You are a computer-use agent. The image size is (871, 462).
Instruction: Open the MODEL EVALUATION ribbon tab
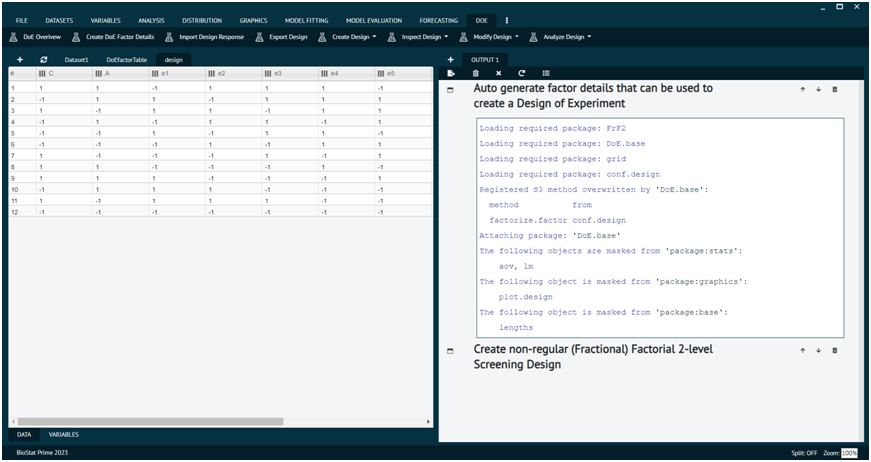tap(374, 21)
